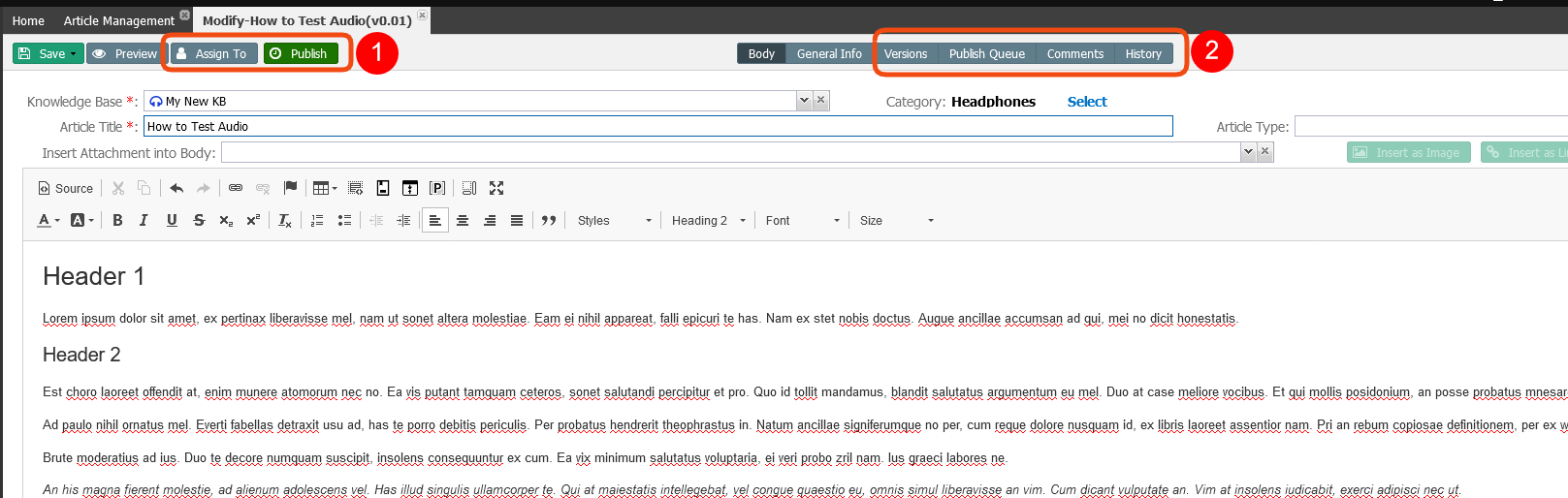The image size is (1568, 498).
Task: Click the background color A icon
Action: pyautogui.click(x=78, y=220)
